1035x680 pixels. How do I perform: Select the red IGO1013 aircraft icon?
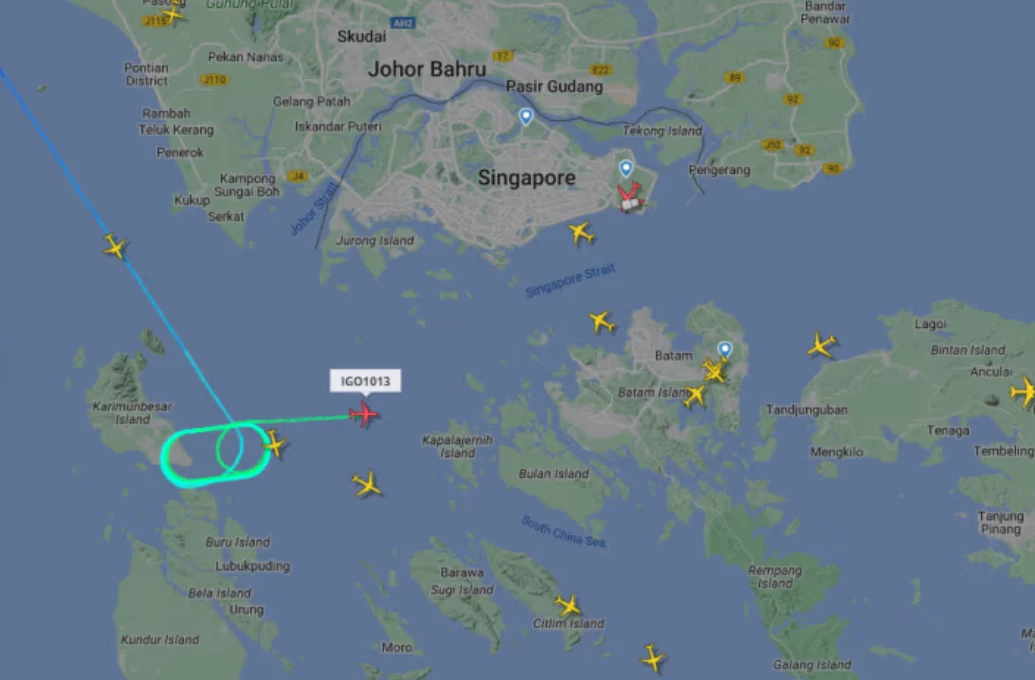(363, 415)
